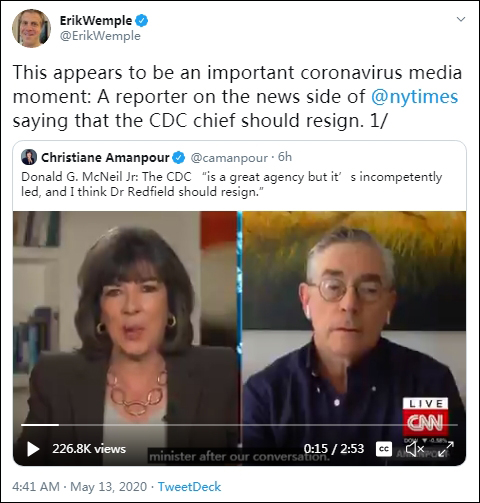This screenshot has height=503, width=480.
Task: Click the CNN LIVE logo in video
Action: [x=425, y=417]
